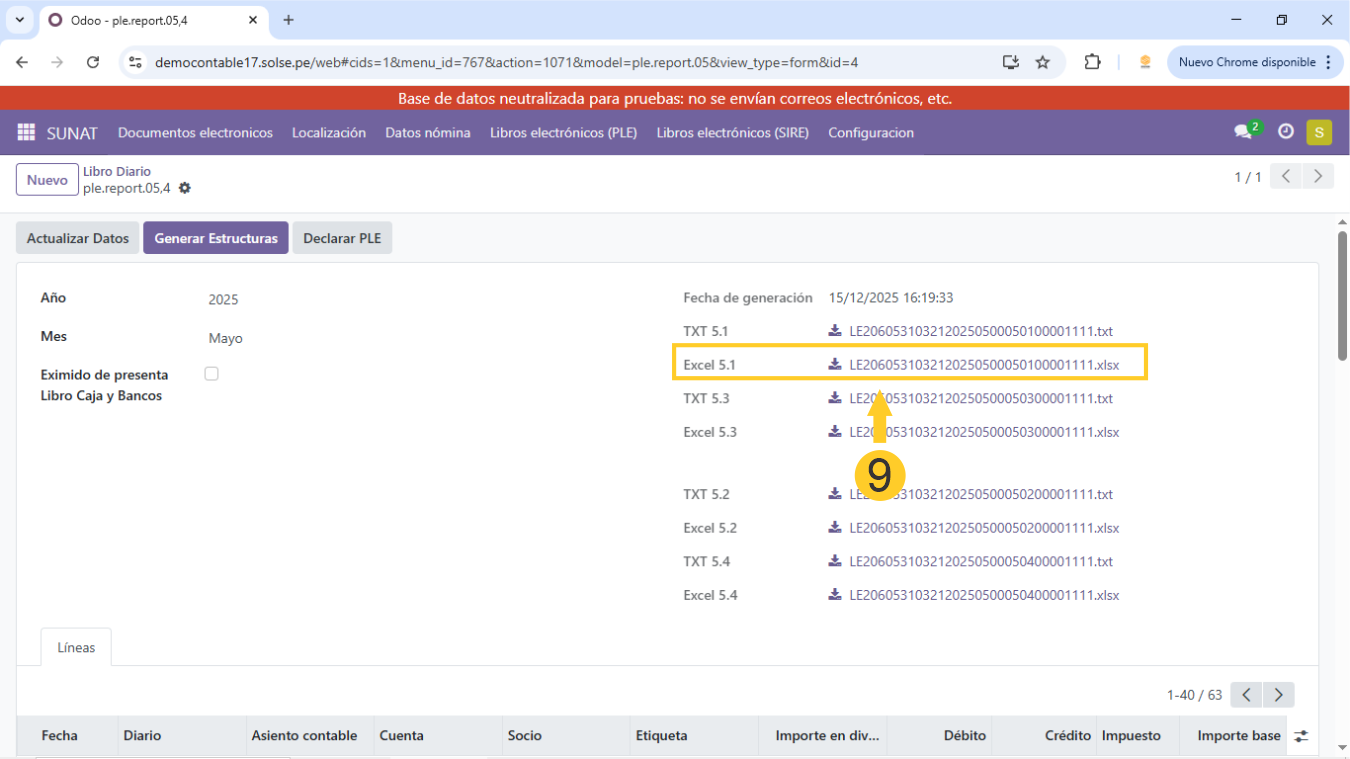Open the activities clock icon
This screenshot has height=759, width=1350.
click(x=1286, y=132)
